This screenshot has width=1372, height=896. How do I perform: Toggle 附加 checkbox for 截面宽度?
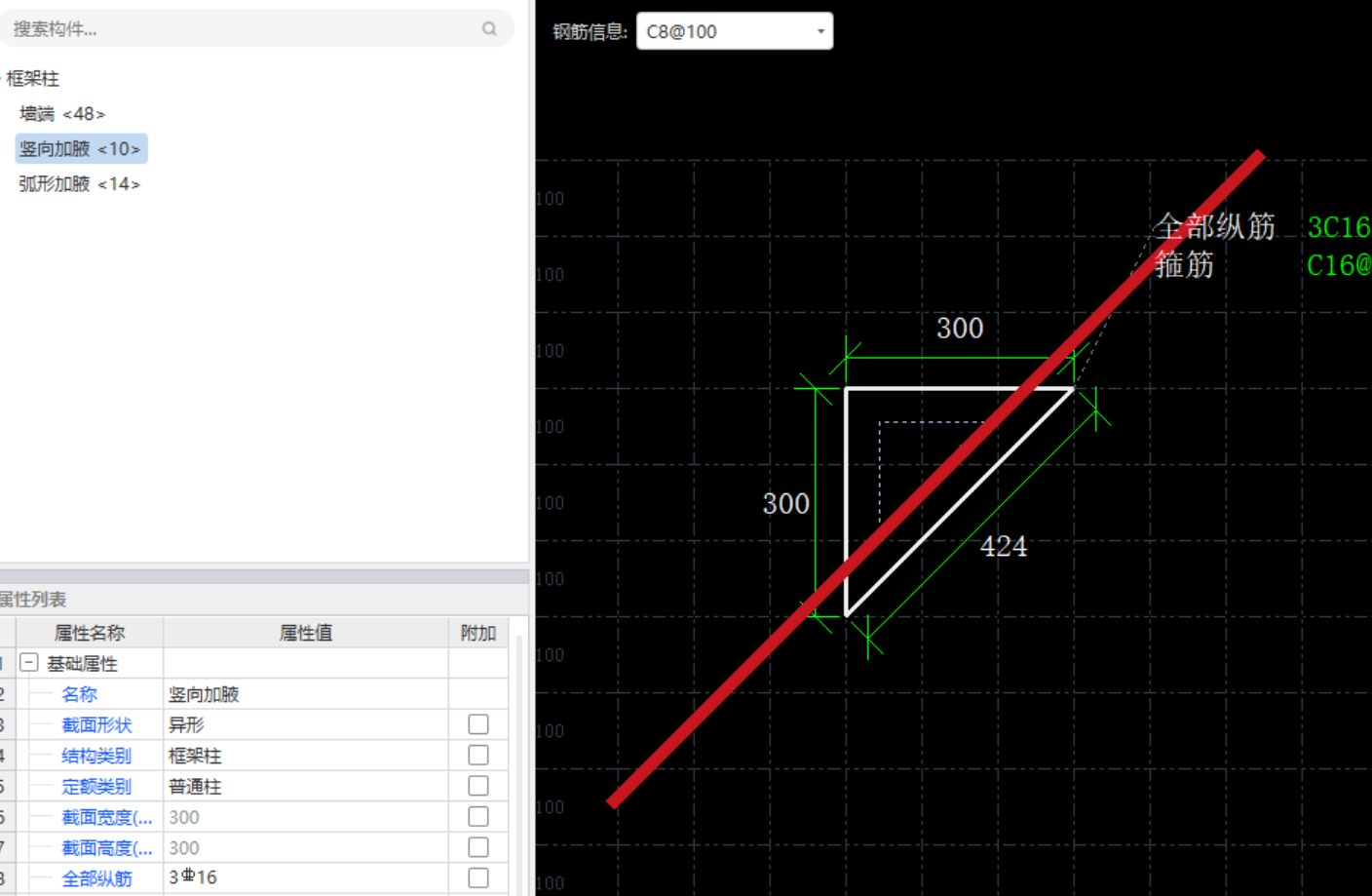pos(478,817)
